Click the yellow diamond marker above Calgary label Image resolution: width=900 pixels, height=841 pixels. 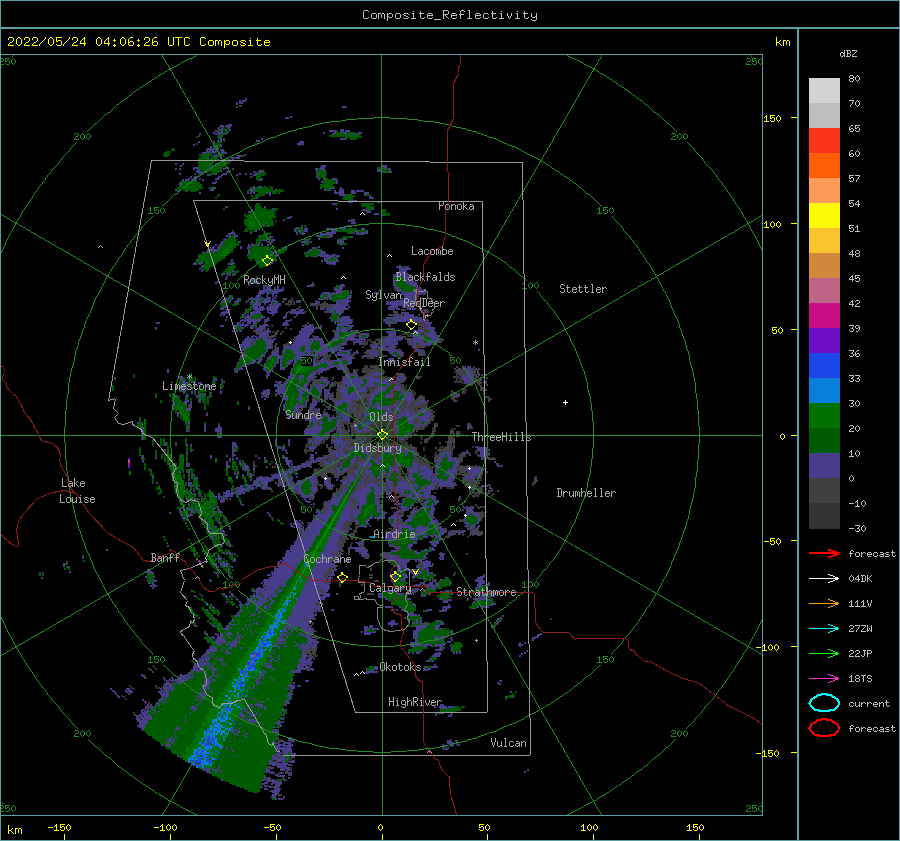[395, 576]
